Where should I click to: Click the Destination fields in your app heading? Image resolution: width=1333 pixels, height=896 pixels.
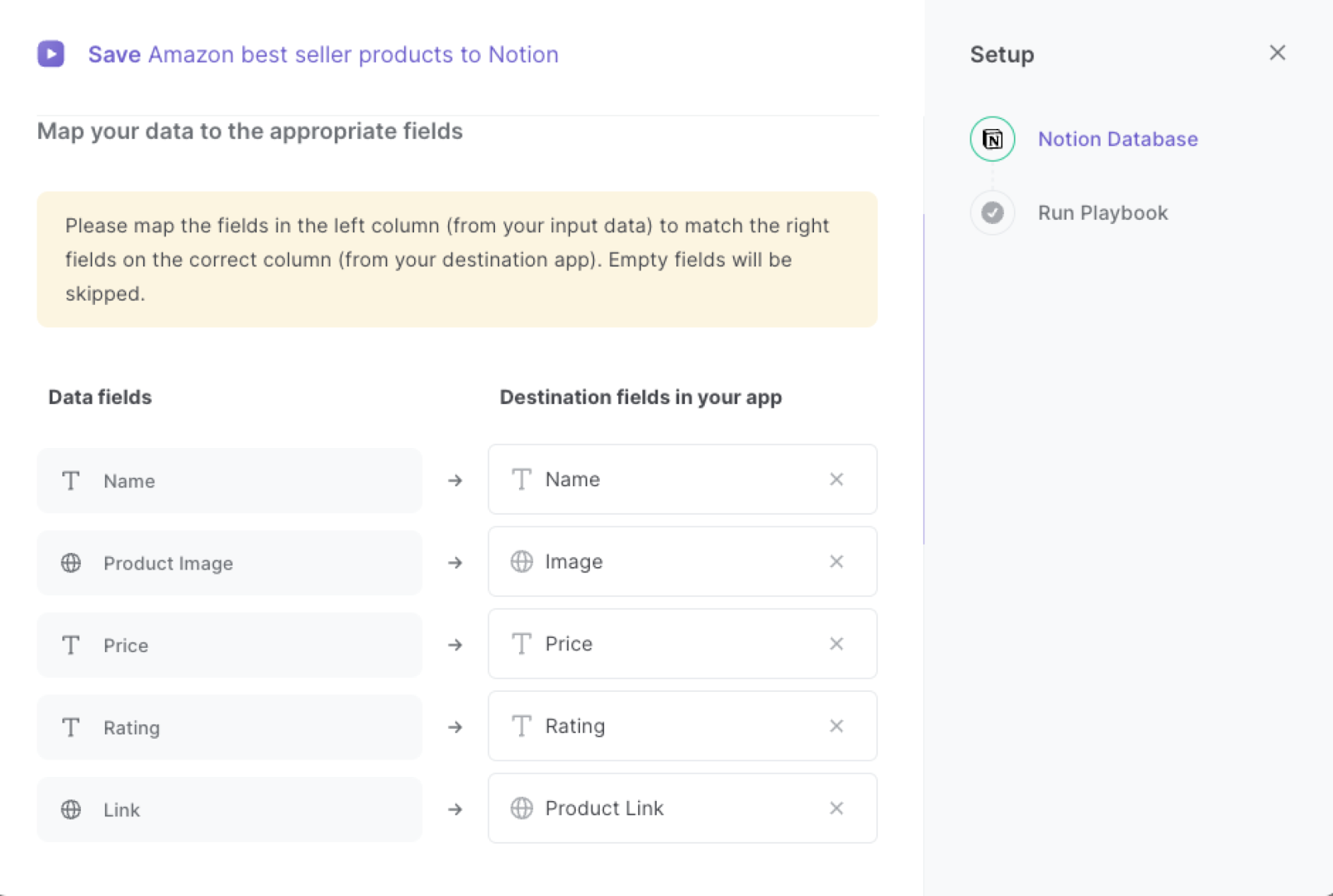pyautogui.click(x=641, y=398)
